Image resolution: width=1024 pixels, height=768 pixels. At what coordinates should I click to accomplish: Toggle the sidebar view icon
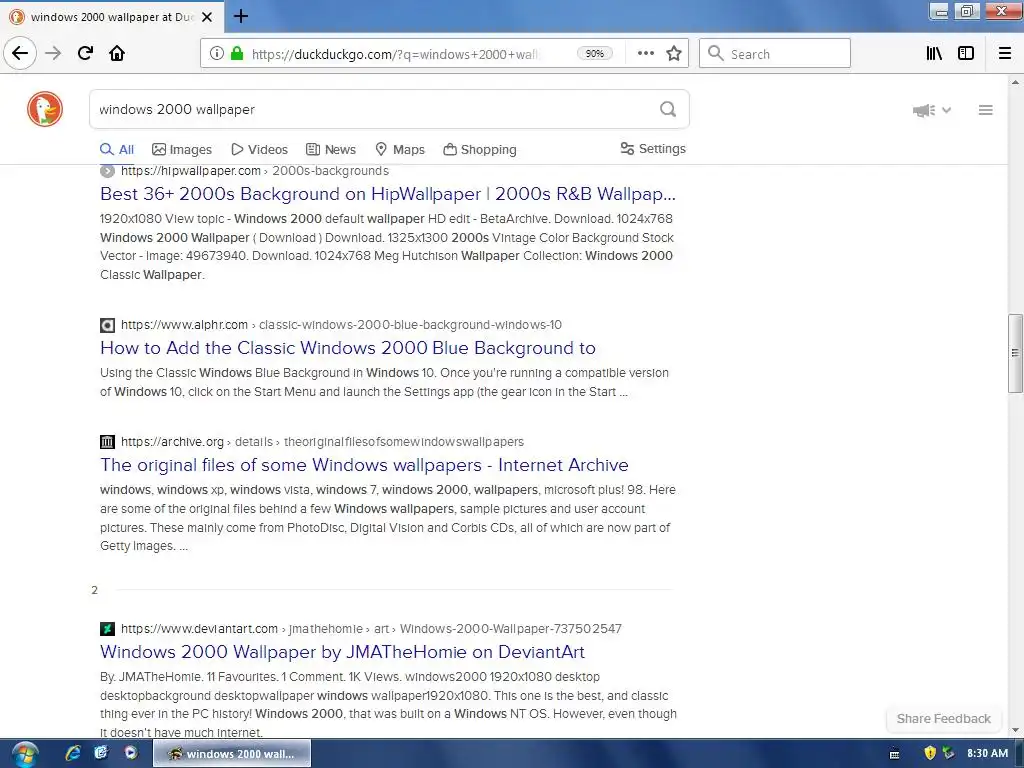coord(966,54)
